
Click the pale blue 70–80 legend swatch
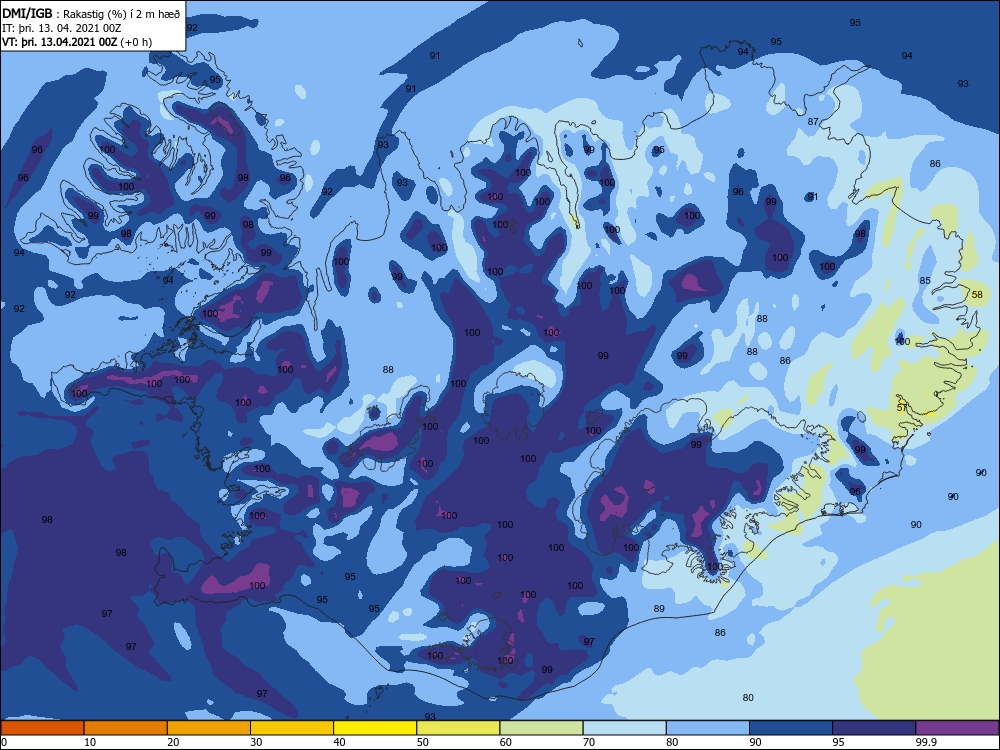pos(624,728)
